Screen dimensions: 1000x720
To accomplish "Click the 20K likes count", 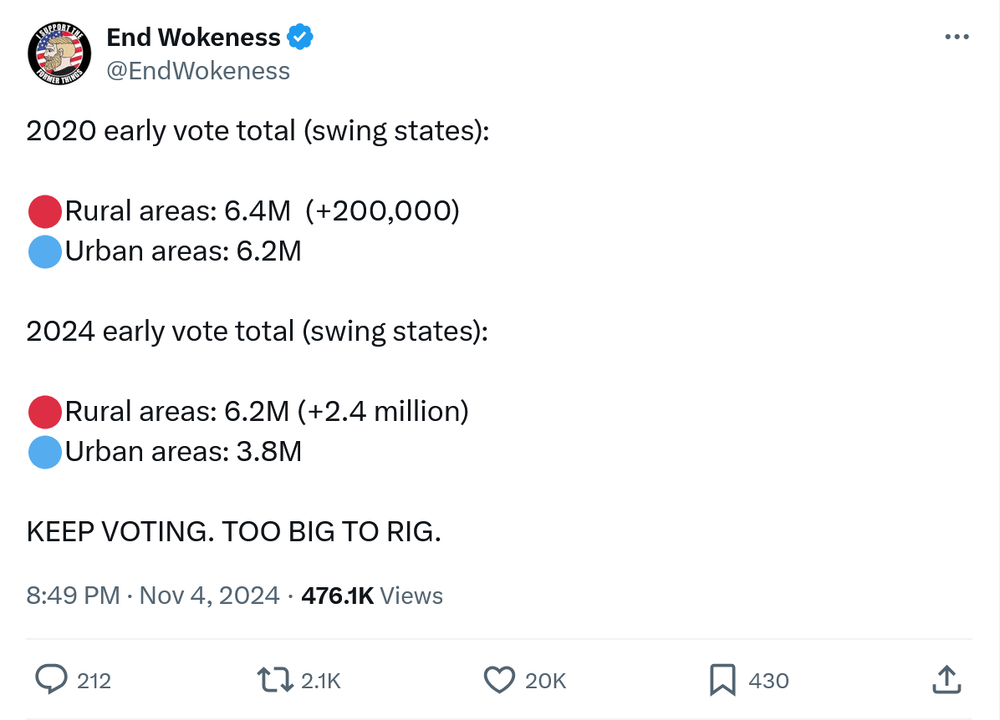I will click(x=546, y=681).
